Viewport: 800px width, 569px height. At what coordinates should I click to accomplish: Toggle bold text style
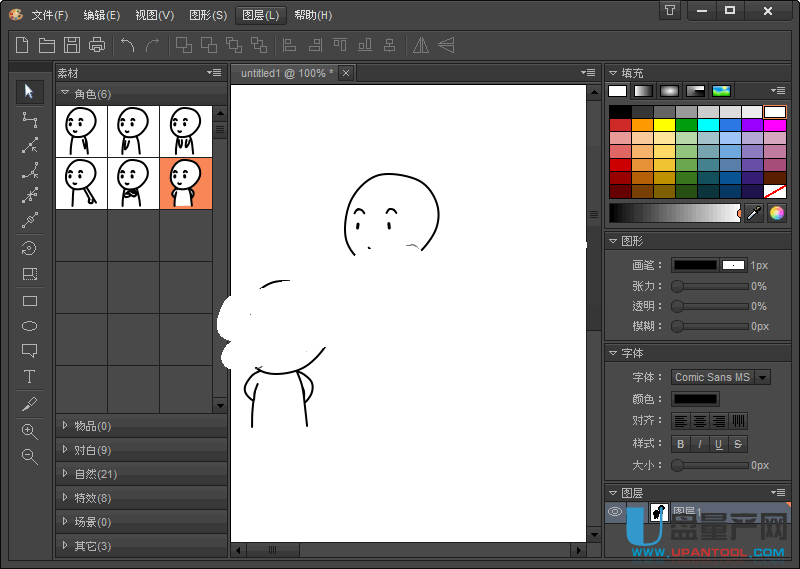[681, 444]
